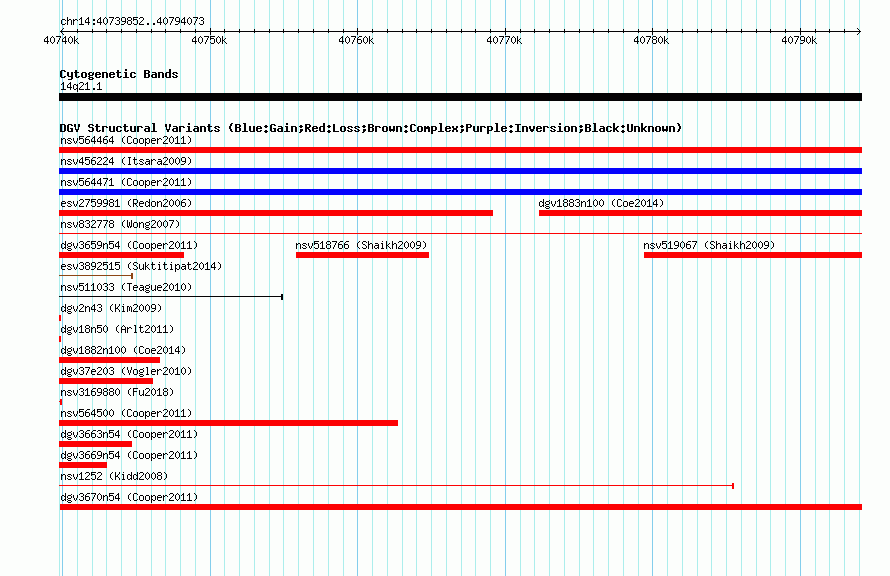This screenshot has width=890, height=576.
Task: Click the red dgv1882n100 loss bar
Action: [x=110, y=360]
